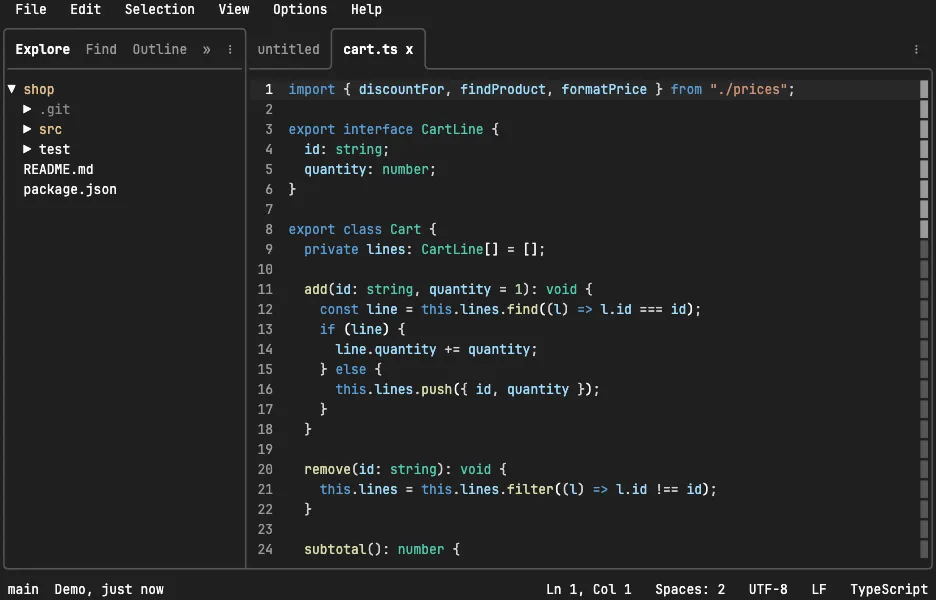Click the 'discountFor' identifier on line 1
This screenshot has width=936, height=600.
coord(401,90)
